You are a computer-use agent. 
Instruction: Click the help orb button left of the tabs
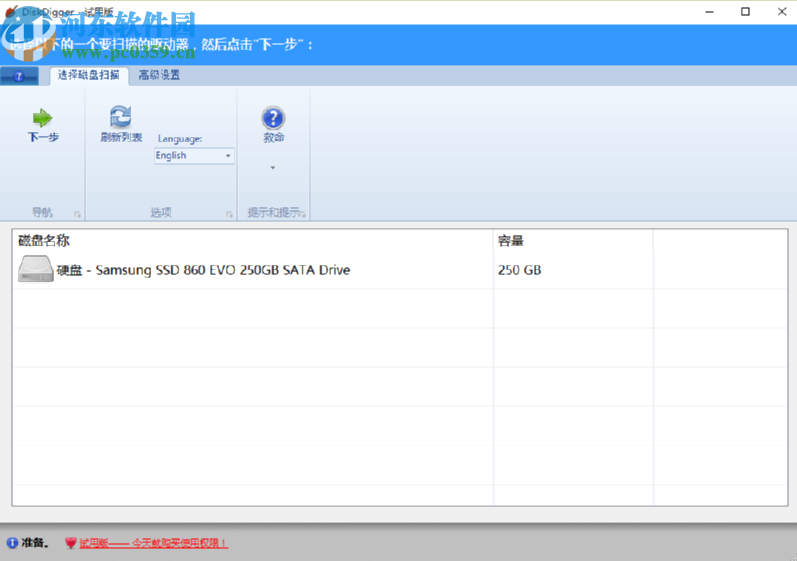click(19, 76)
